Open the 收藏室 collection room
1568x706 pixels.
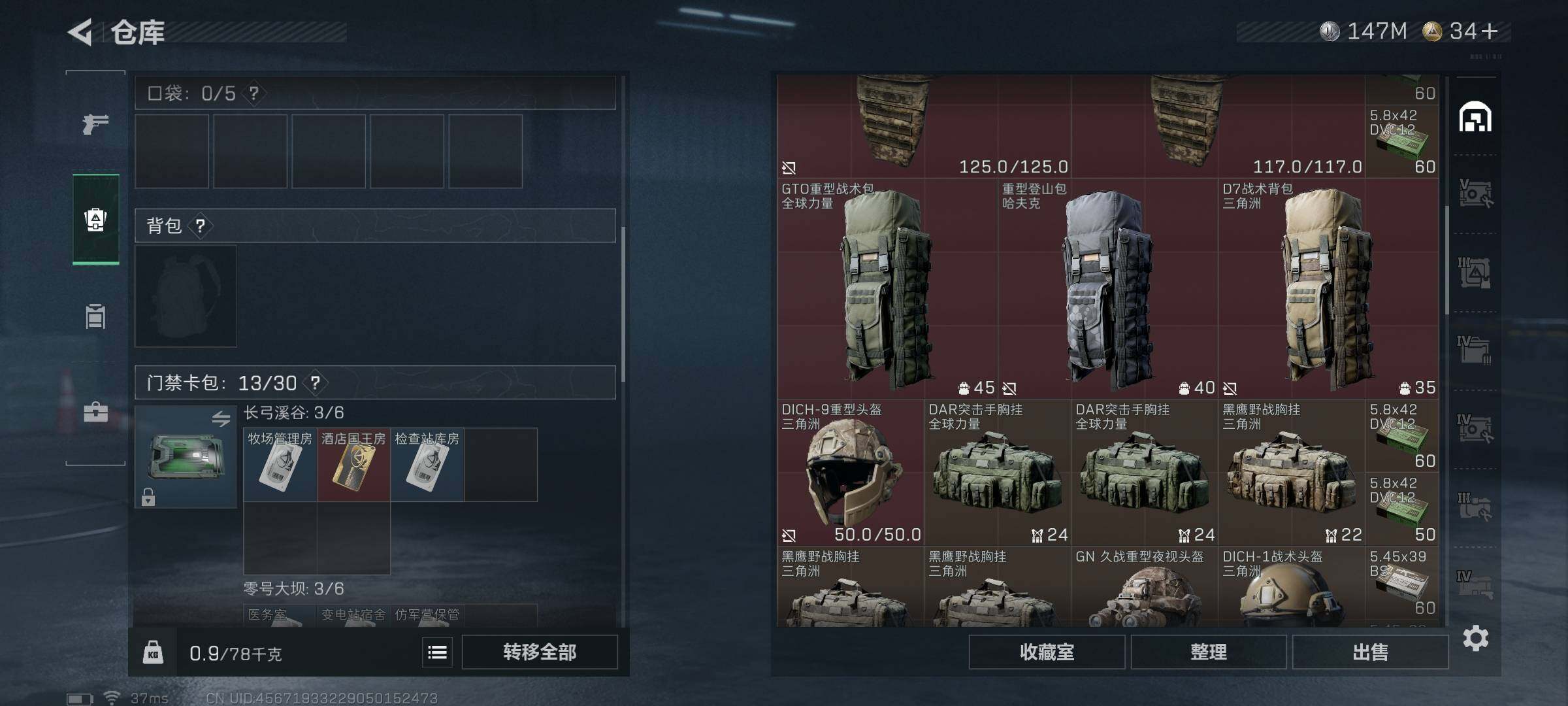pos(1047,652)
